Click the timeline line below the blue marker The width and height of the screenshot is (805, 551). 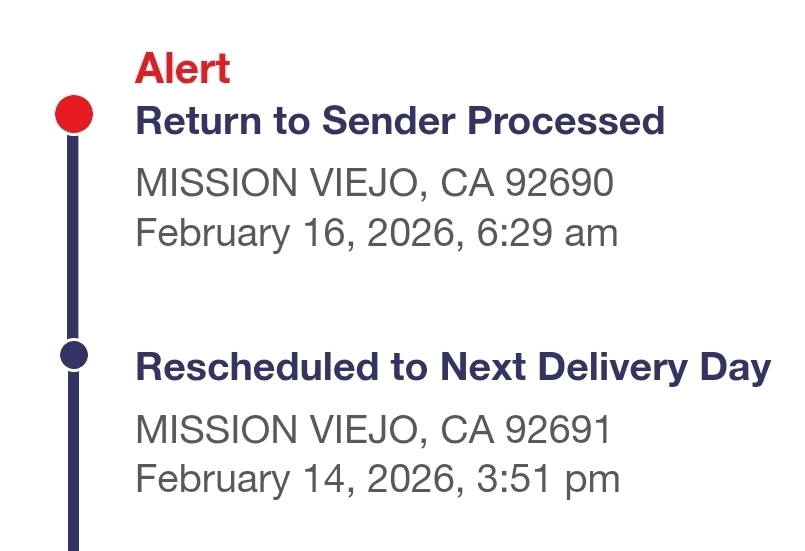pos(73,460)
